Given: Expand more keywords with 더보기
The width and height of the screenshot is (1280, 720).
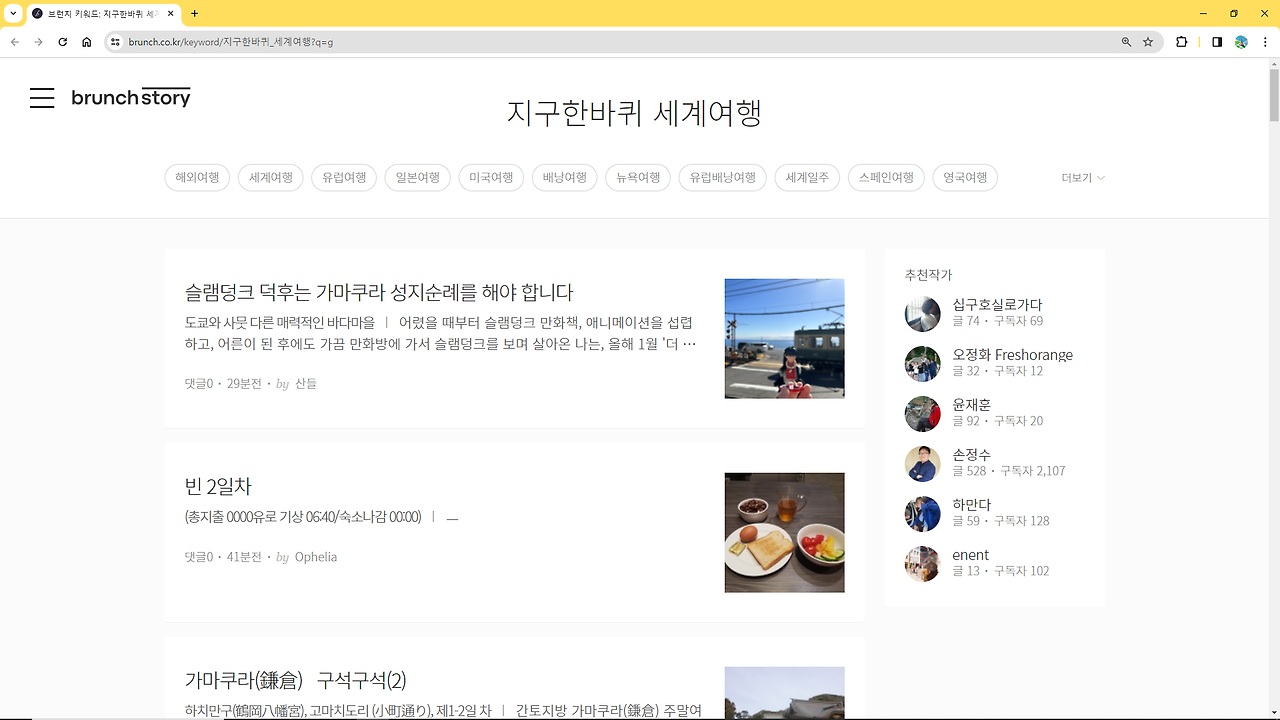Looking at the screenshot, I should pyautogui.click(x=1083, y=178).
